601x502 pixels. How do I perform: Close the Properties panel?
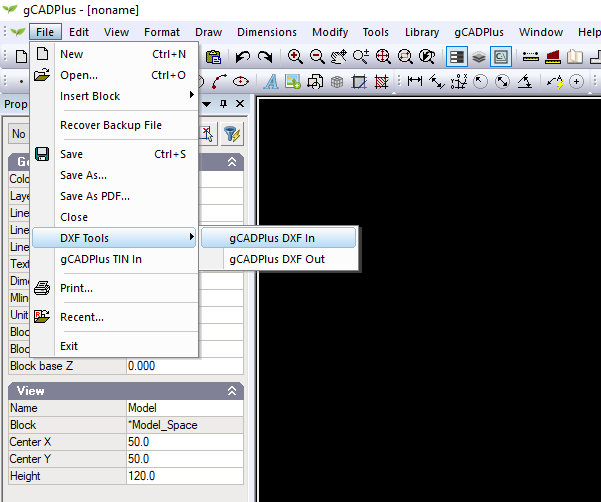point(240,104)
